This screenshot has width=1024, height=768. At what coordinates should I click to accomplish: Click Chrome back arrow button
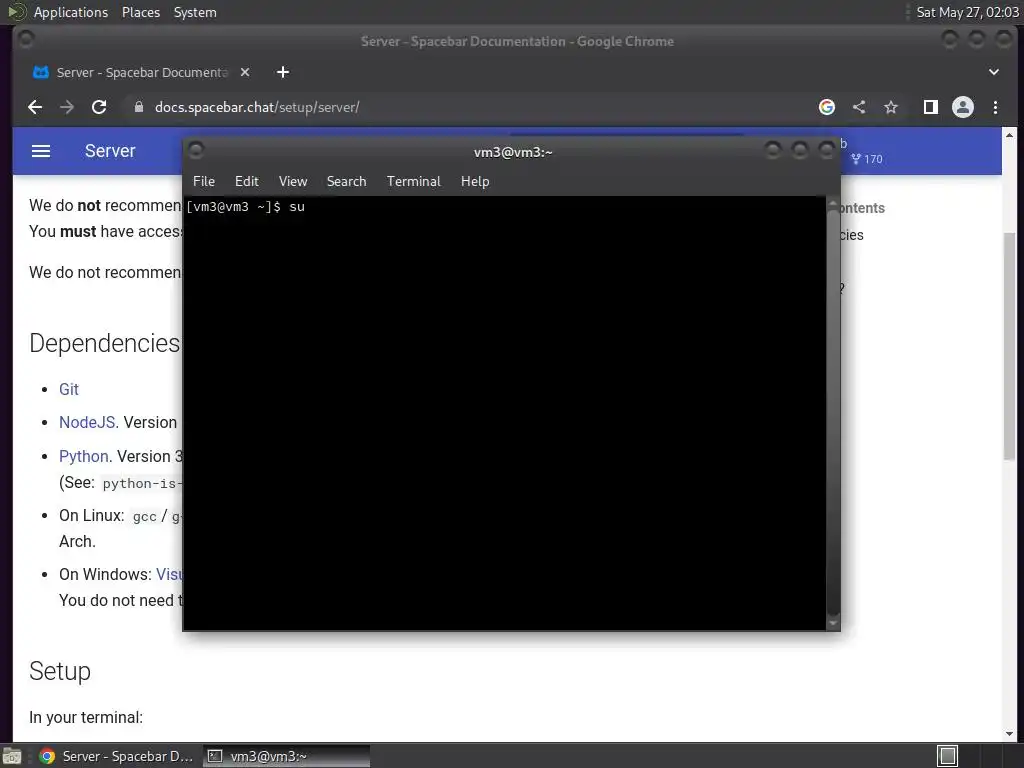click(35, 107)
